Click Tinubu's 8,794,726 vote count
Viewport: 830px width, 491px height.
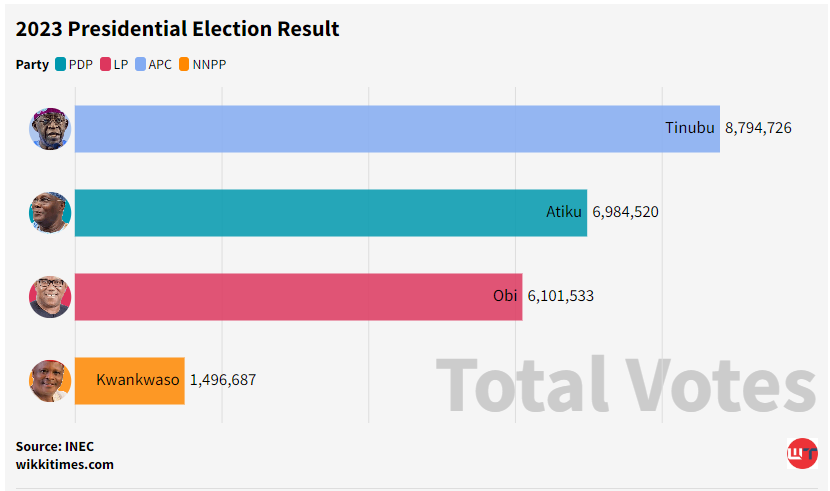[758, 128]
